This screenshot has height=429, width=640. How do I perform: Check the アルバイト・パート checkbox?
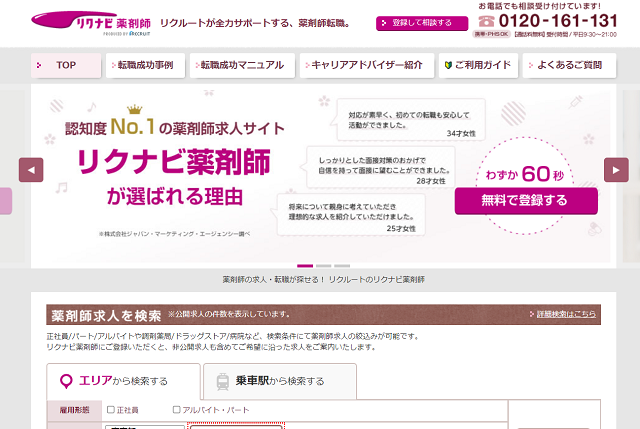tap(176, 409)
